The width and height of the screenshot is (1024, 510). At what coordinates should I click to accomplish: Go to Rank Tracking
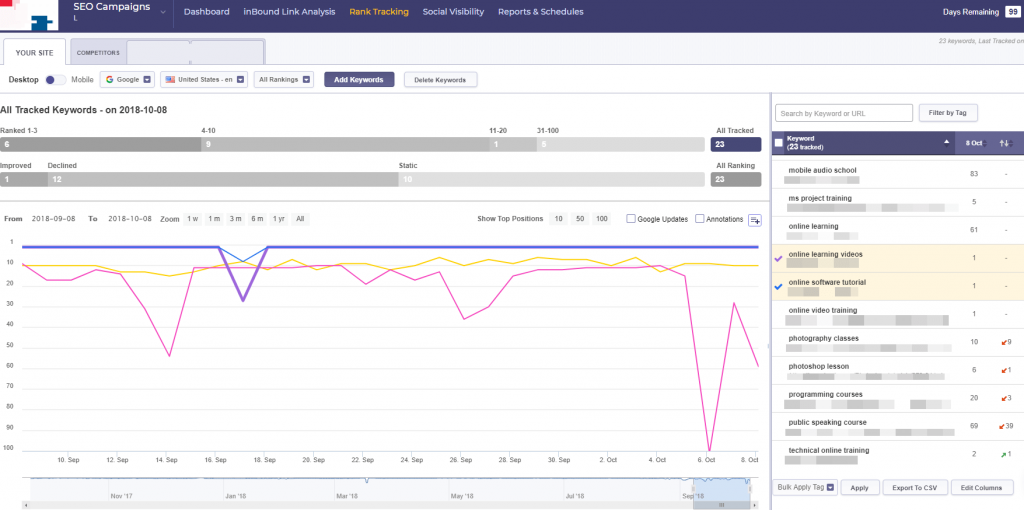(379, 12)
